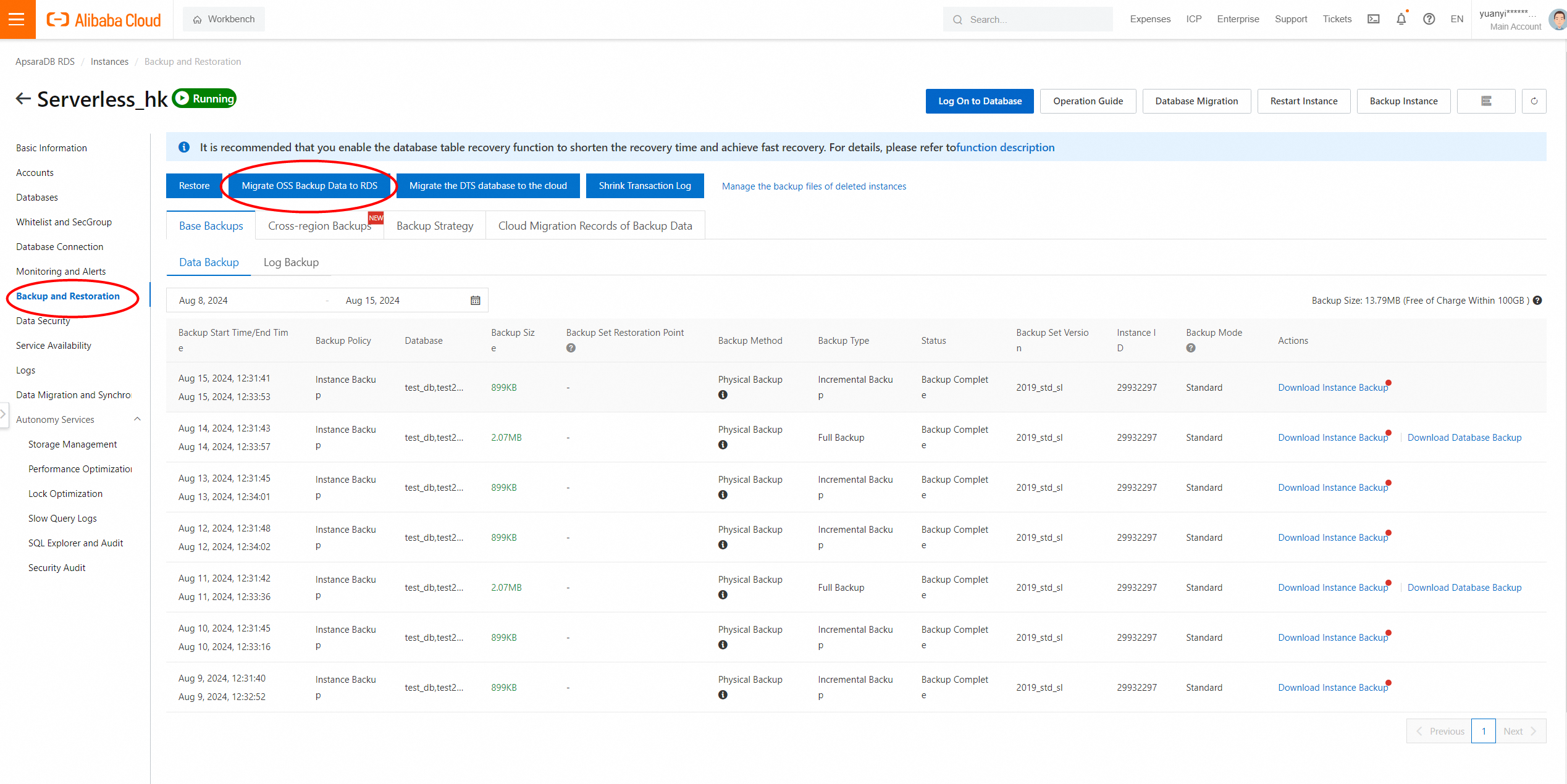Click Shrink Transaction Log button
The image size is (1567, 784).
(645, 186)
